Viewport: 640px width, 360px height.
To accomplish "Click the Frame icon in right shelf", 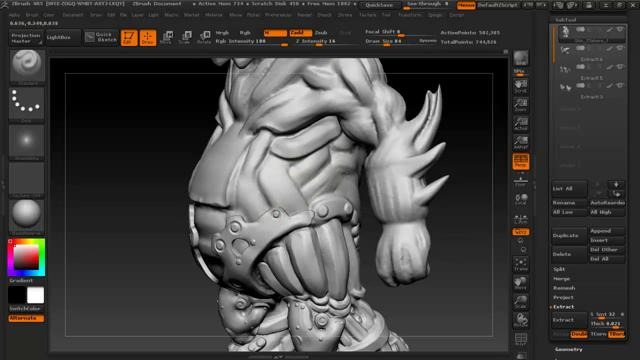I will click(x=521, y=264).
